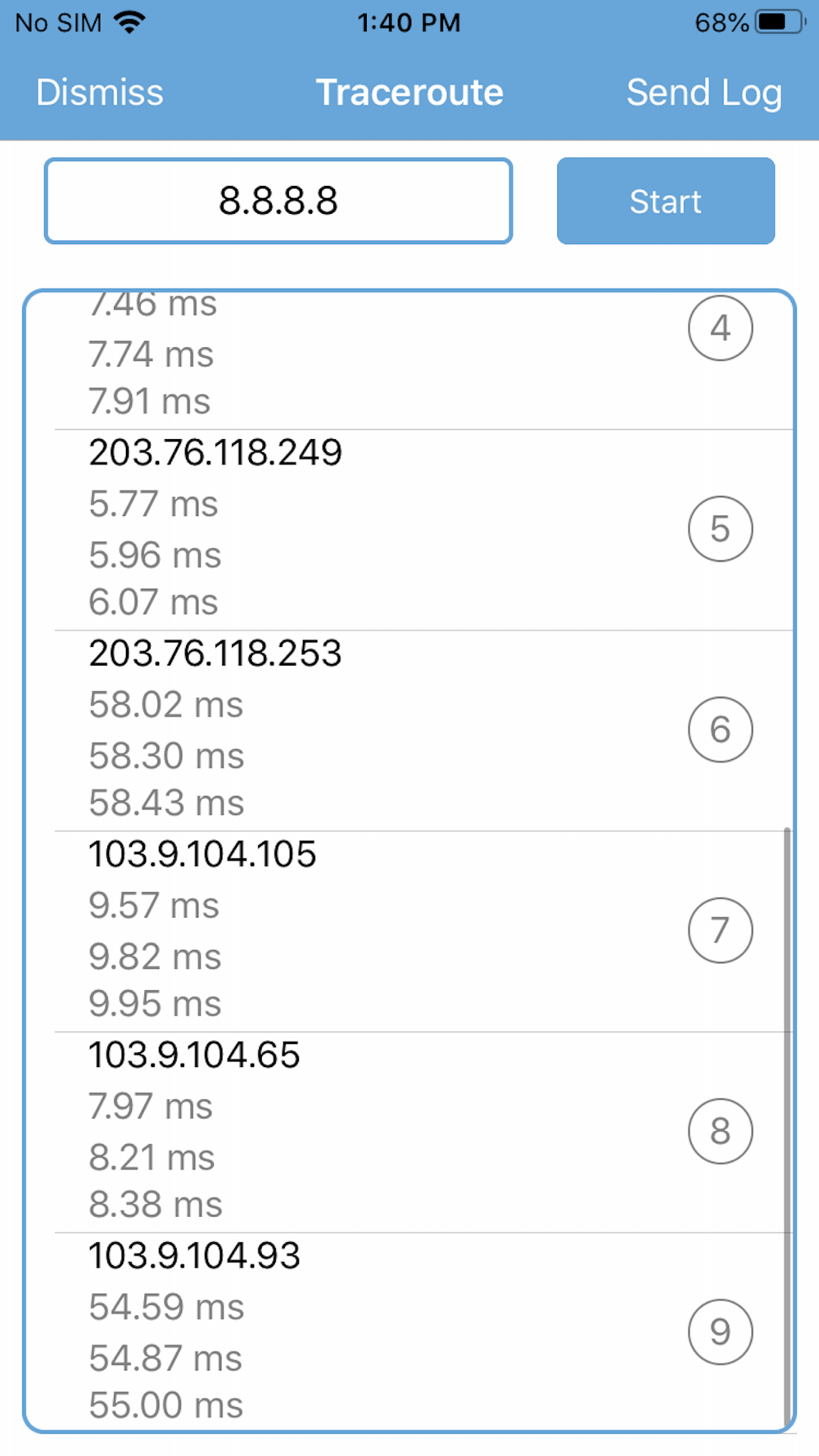This screenshot has width=819, height=1456.
Task: Tap the hop 8 circle badge
Action: pyautogui.click(x=720, y=1131)
